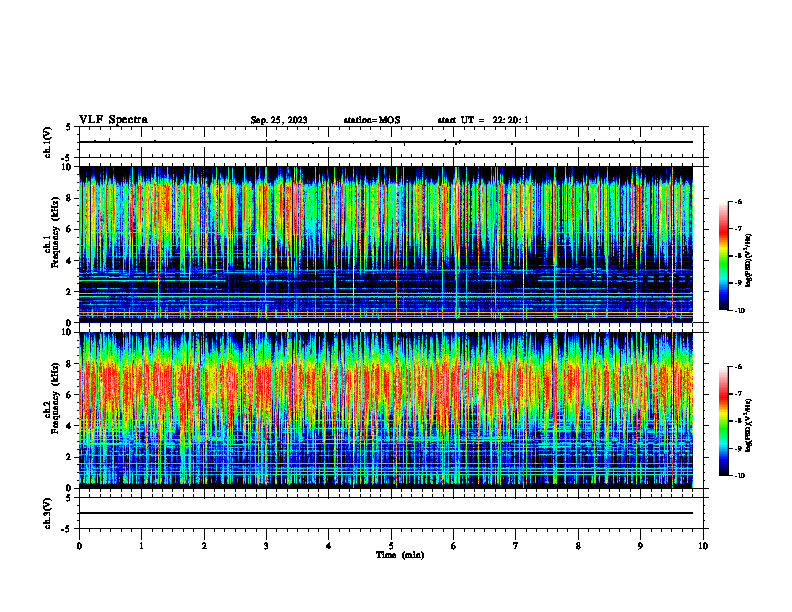The image size is (792, 612).
Task: Click the "station=MOS" header label
Action: point(372,120)
